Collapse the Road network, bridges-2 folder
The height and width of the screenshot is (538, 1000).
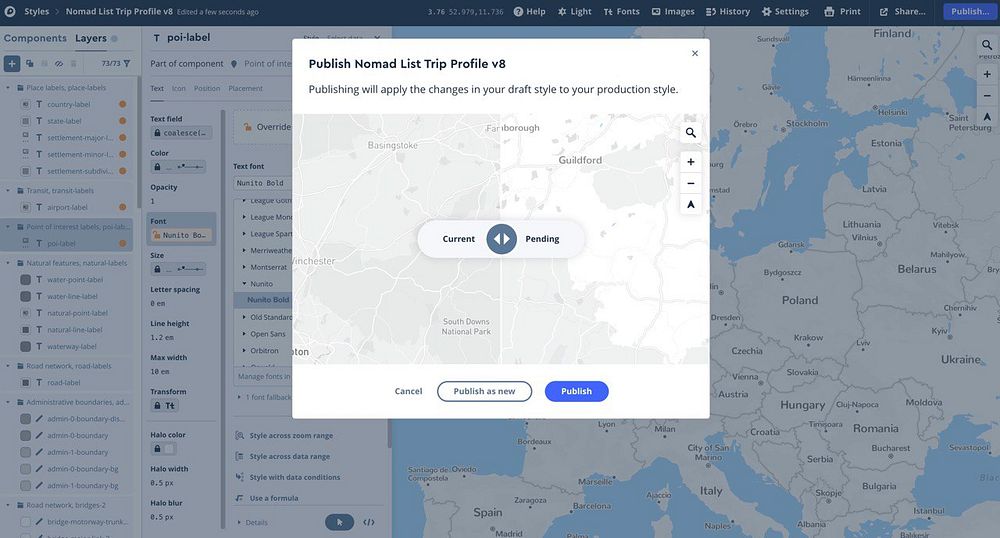coord(8,505)
